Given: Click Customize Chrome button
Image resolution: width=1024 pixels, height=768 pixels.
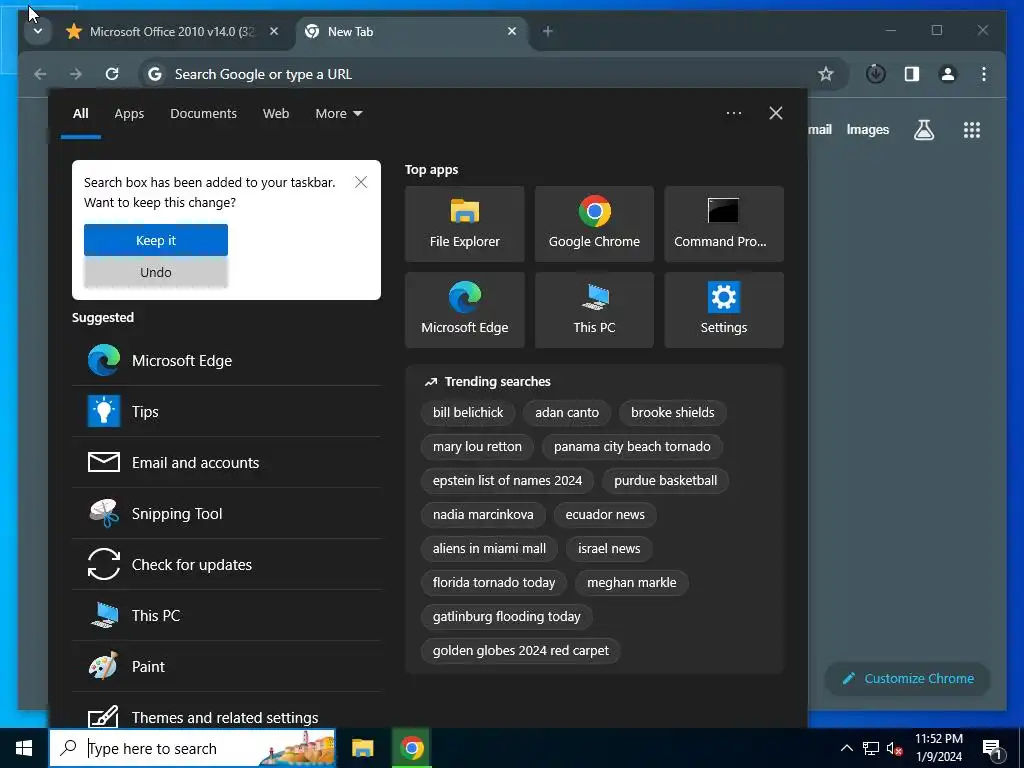Looking at the screenshot, I should coord(908,679).
